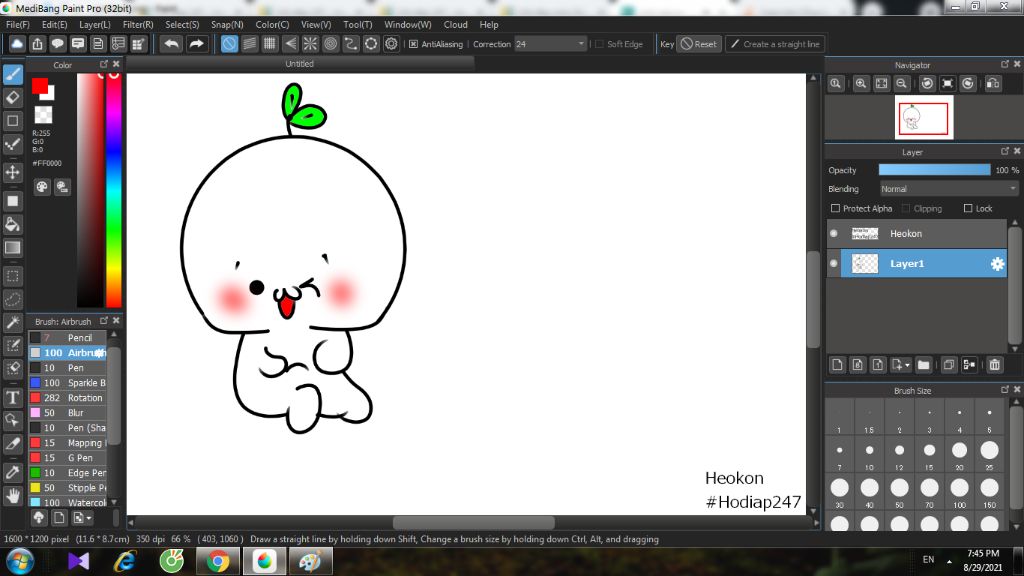Select the Brush tool in left toolbar

(12, 74)
